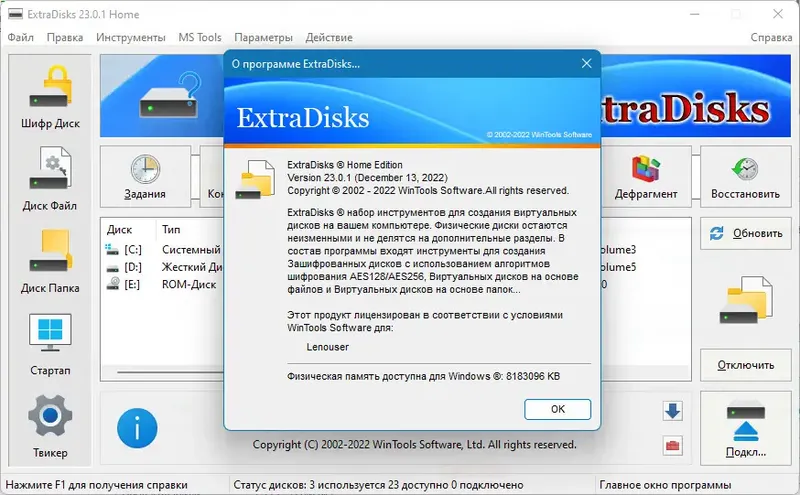Open the Правка menu
800x495 pixels.
pyautogui.click(x=65, y=37)
